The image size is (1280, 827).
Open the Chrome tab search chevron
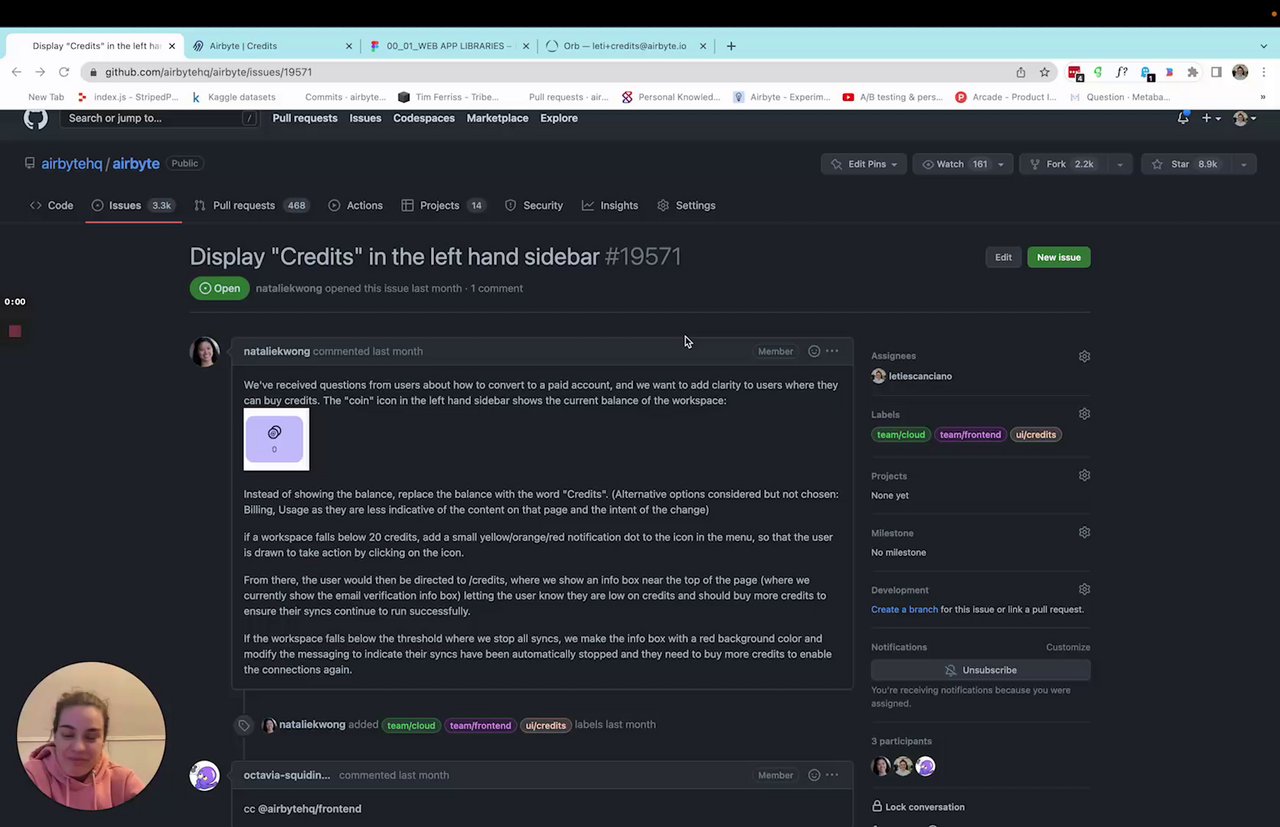pyautogui.click(x=1263, y=46)
